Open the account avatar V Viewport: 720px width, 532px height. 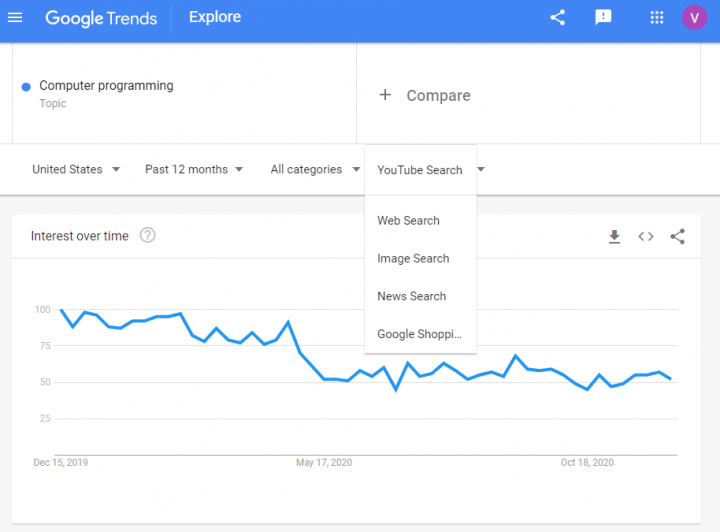pyautogui.click(x=694, y=17)
